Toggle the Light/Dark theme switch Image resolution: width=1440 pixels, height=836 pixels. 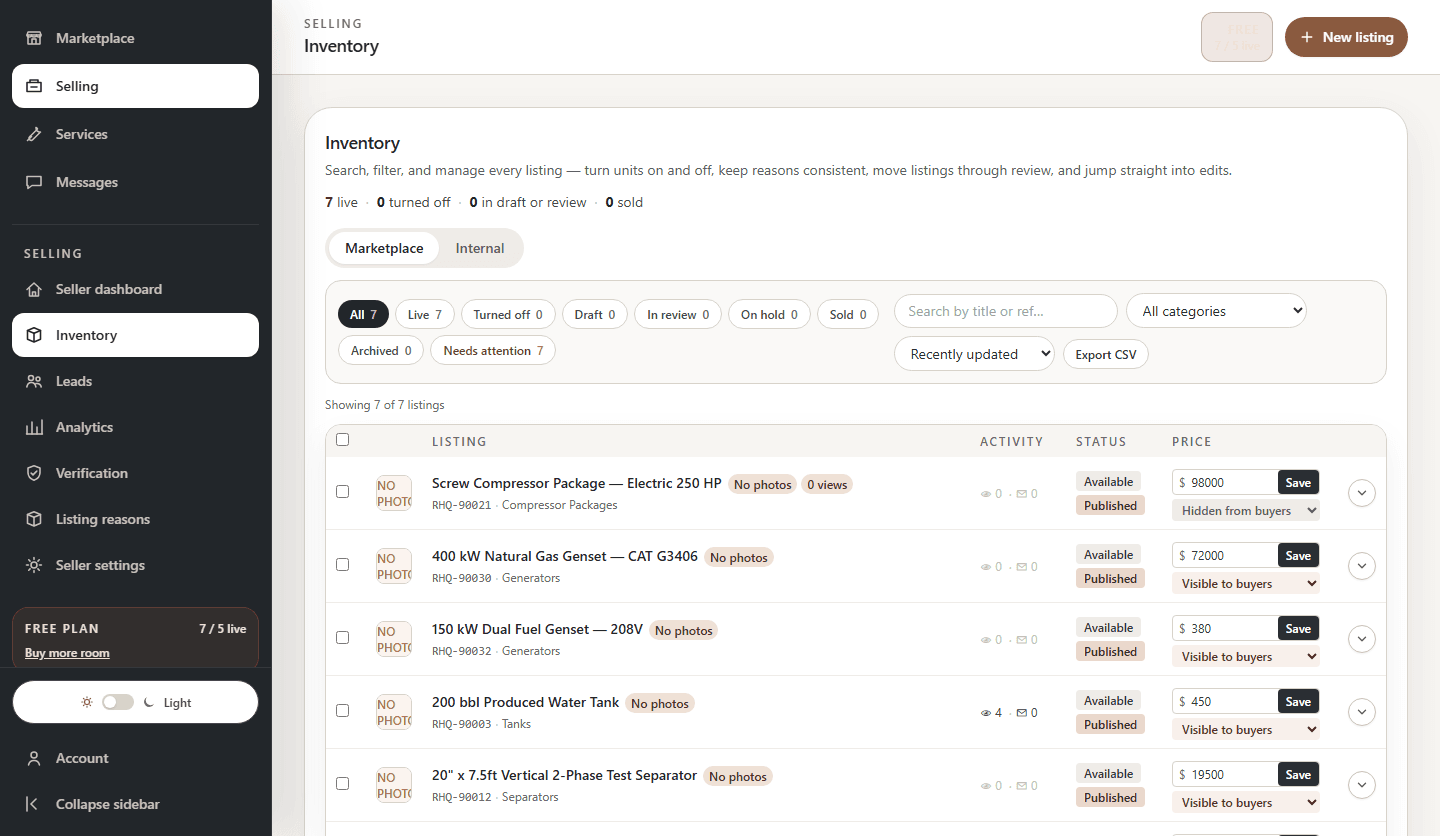point(118,702)
